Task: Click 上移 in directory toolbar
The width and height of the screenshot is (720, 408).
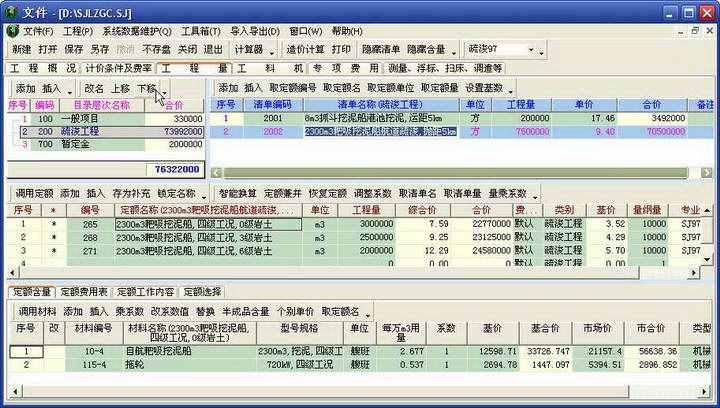Action: 120,89
